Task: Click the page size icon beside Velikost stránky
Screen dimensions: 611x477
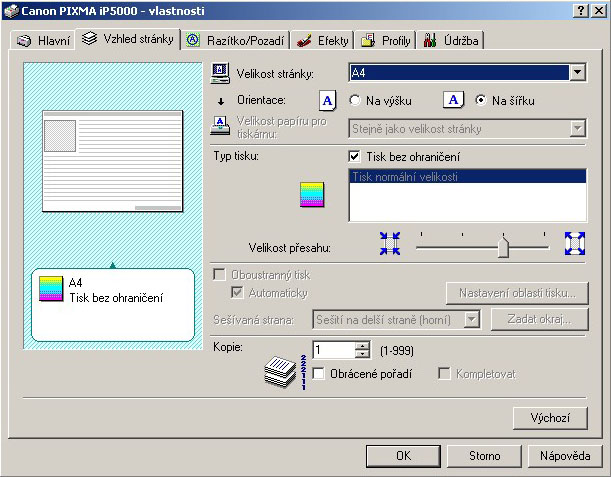Action: click(222, 73)
